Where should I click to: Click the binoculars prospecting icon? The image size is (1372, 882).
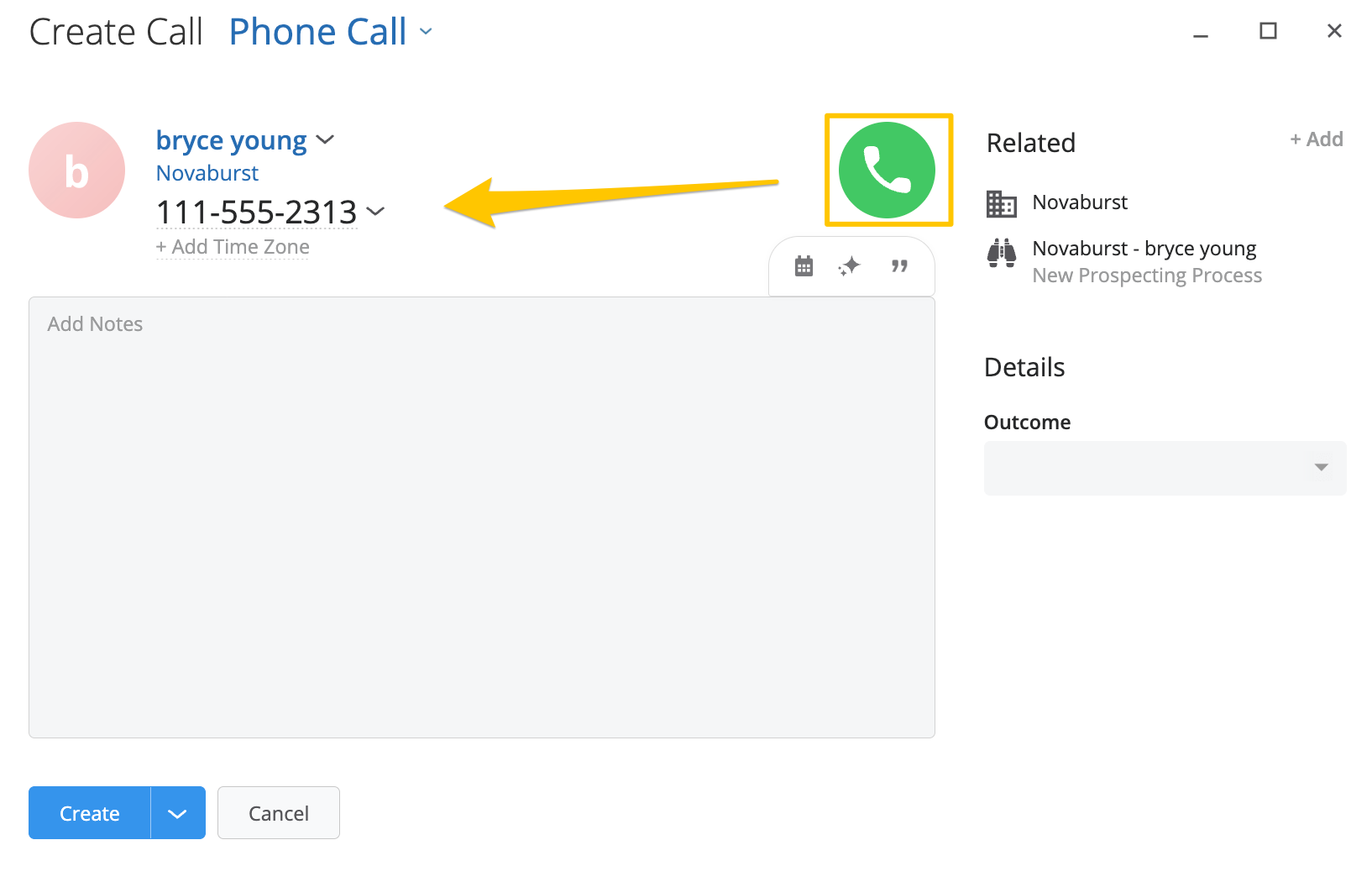pos(1001,252)
